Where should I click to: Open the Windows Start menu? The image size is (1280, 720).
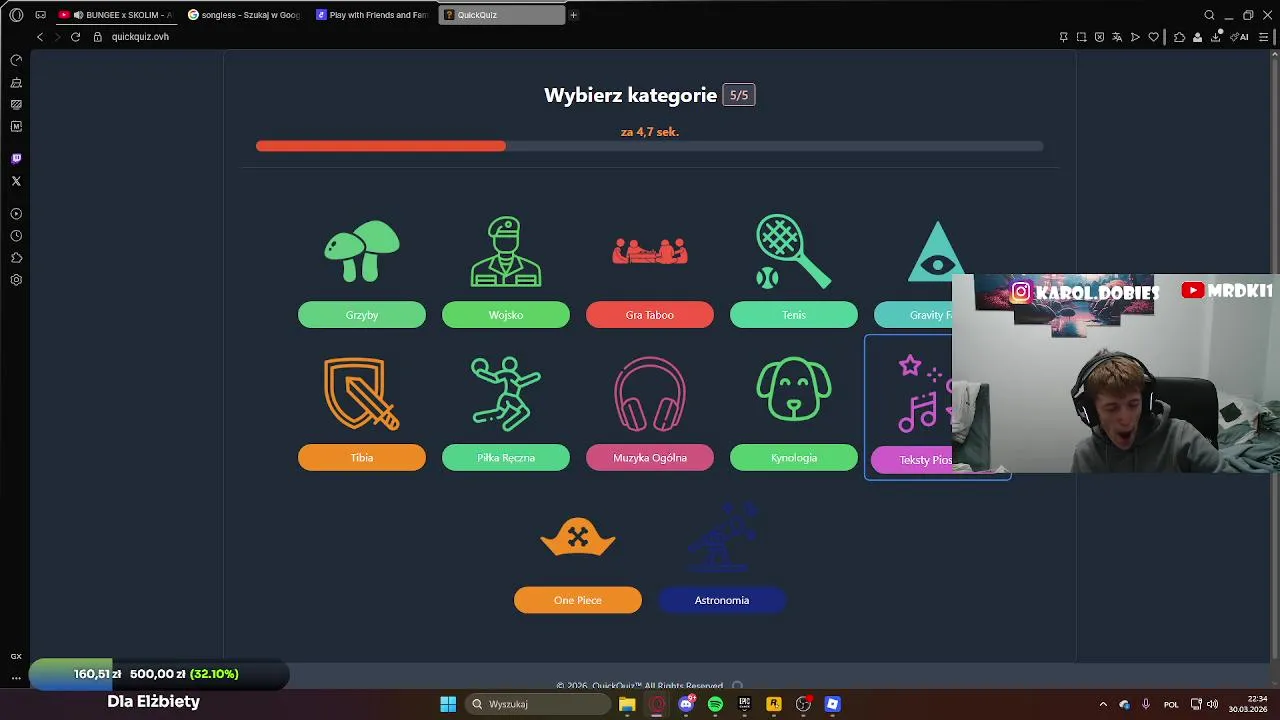(448, 704)
